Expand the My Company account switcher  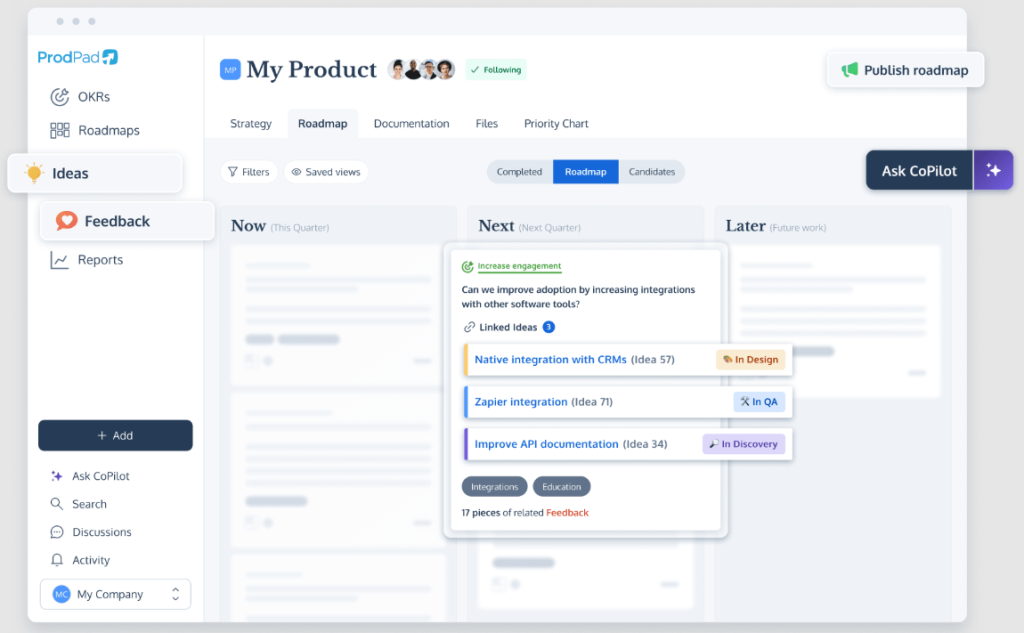[x=115, y=594]
